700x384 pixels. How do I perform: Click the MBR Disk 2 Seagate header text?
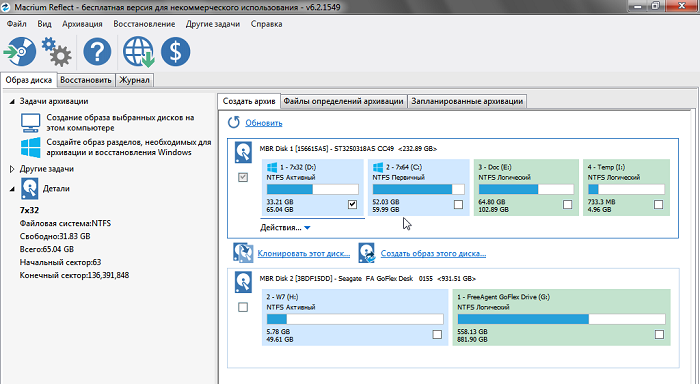(x=367, y=279)
